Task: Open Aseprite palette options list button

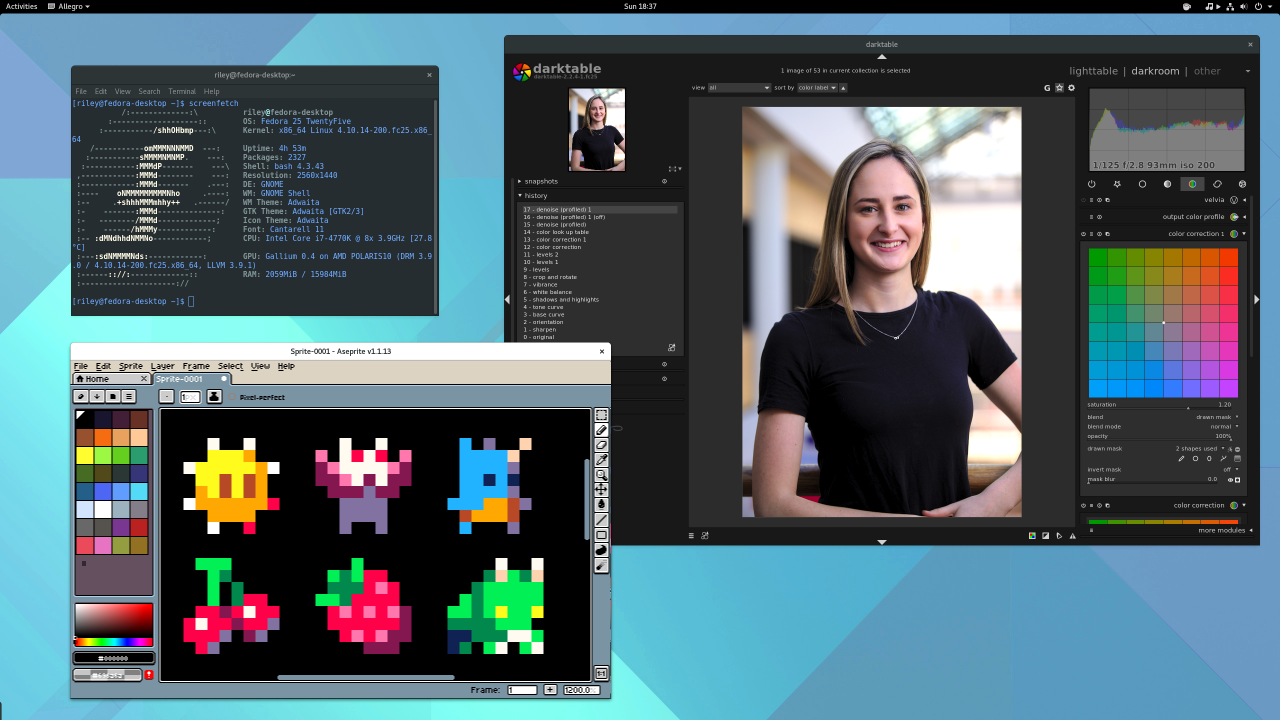Action: 129,397
